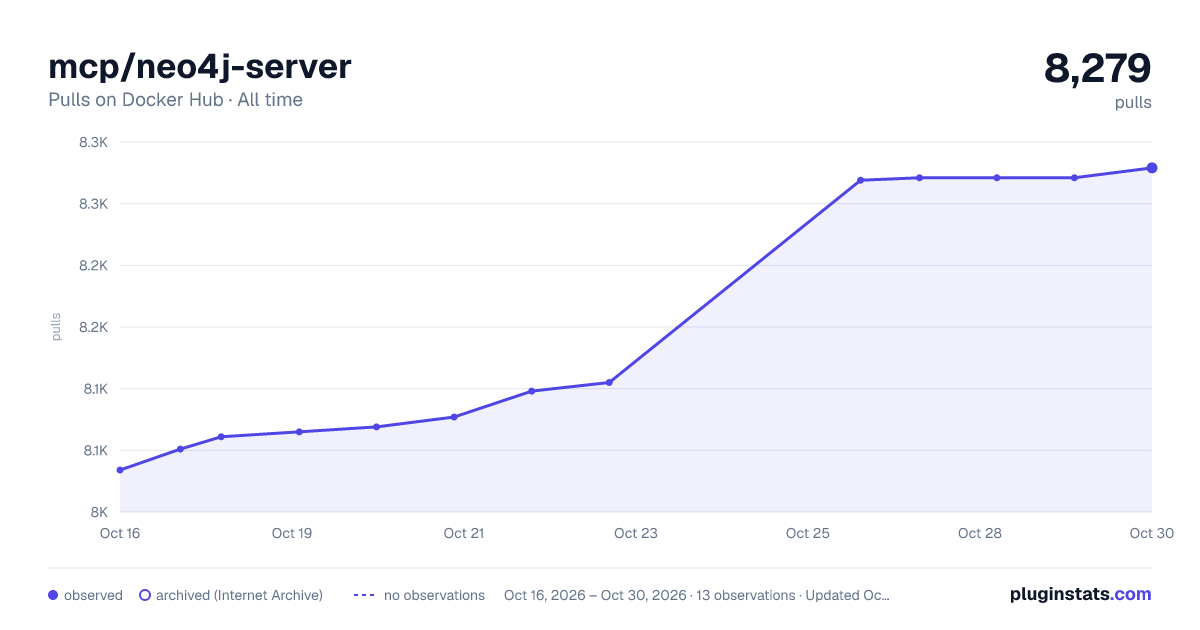Click the hollow 'archived' legend circle
1200x630 pixels.
pyautogui.click(x=144, y=595)
